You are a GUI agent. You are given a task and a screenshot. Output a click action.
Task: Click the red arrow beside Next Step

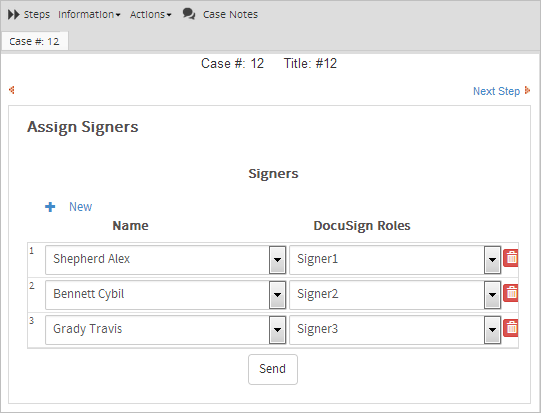tap(527, 90)
